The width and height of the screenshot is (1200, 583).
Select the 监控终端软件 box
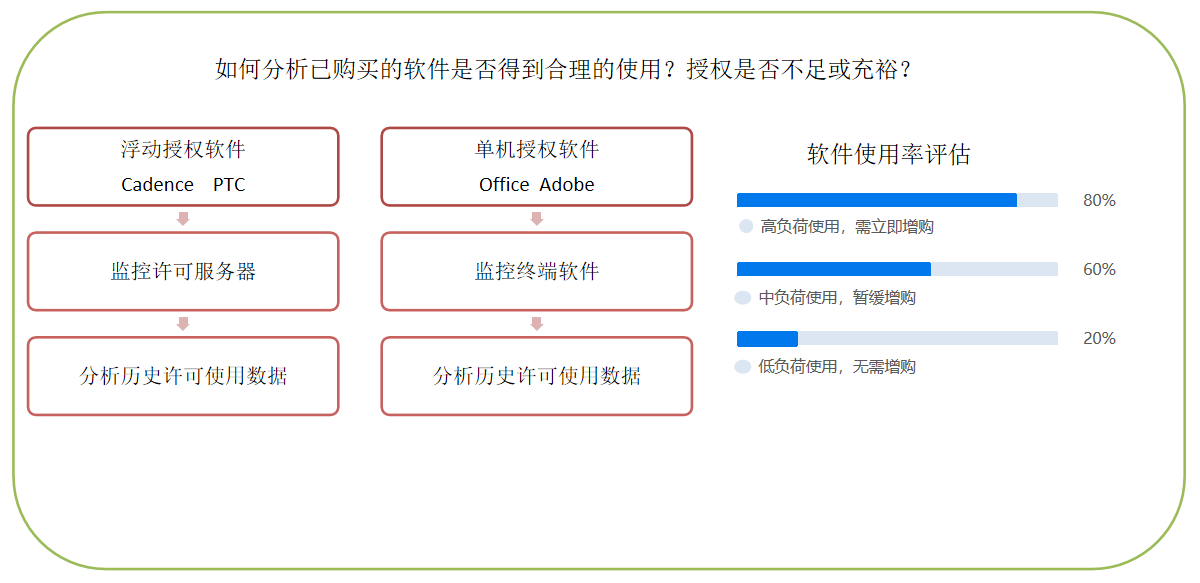coord(536,271)
